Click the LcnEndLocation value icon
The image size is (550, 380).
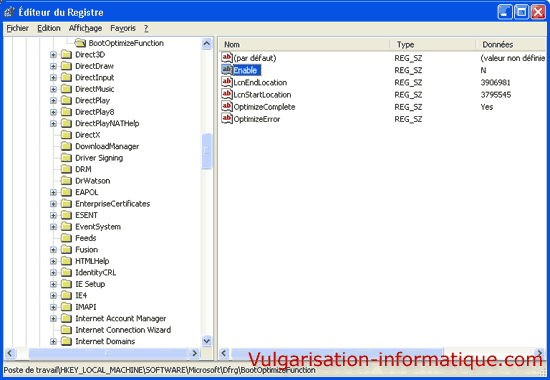coord(227,82)
